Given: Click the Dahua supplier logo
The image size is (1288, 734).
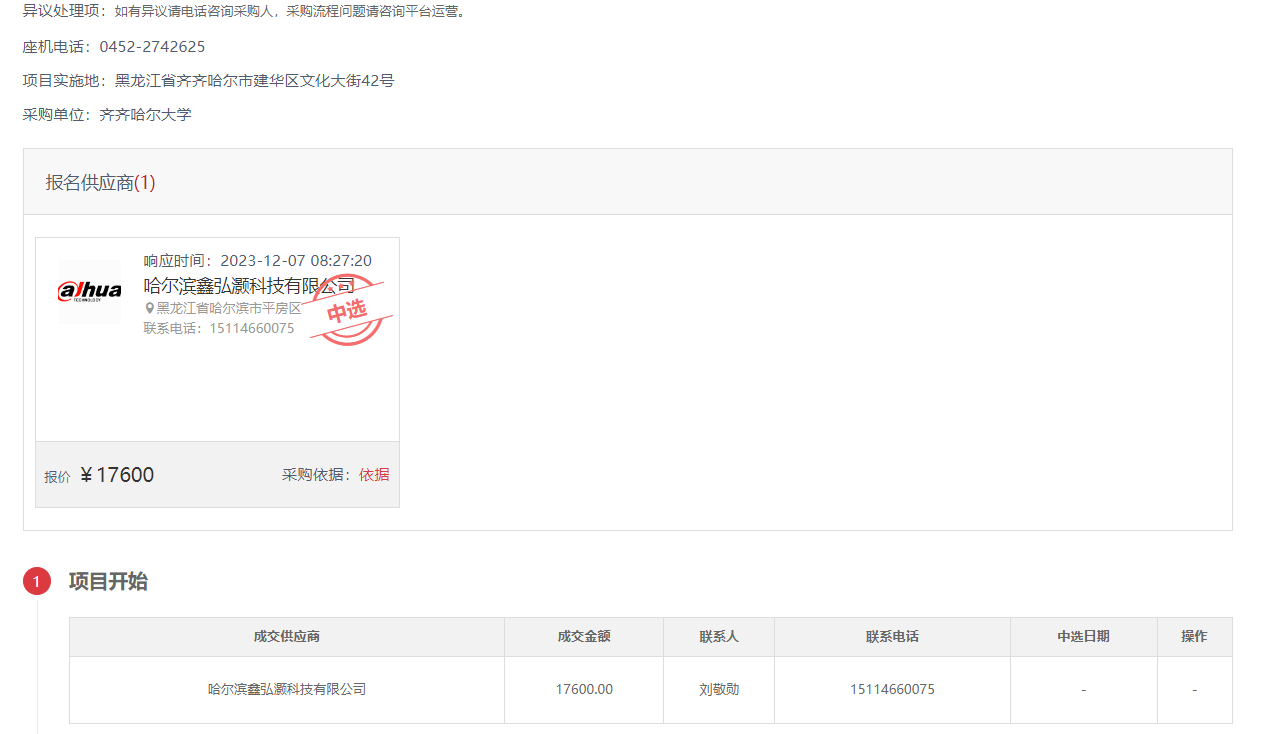Looking at the screenshot, I should 89,291.
